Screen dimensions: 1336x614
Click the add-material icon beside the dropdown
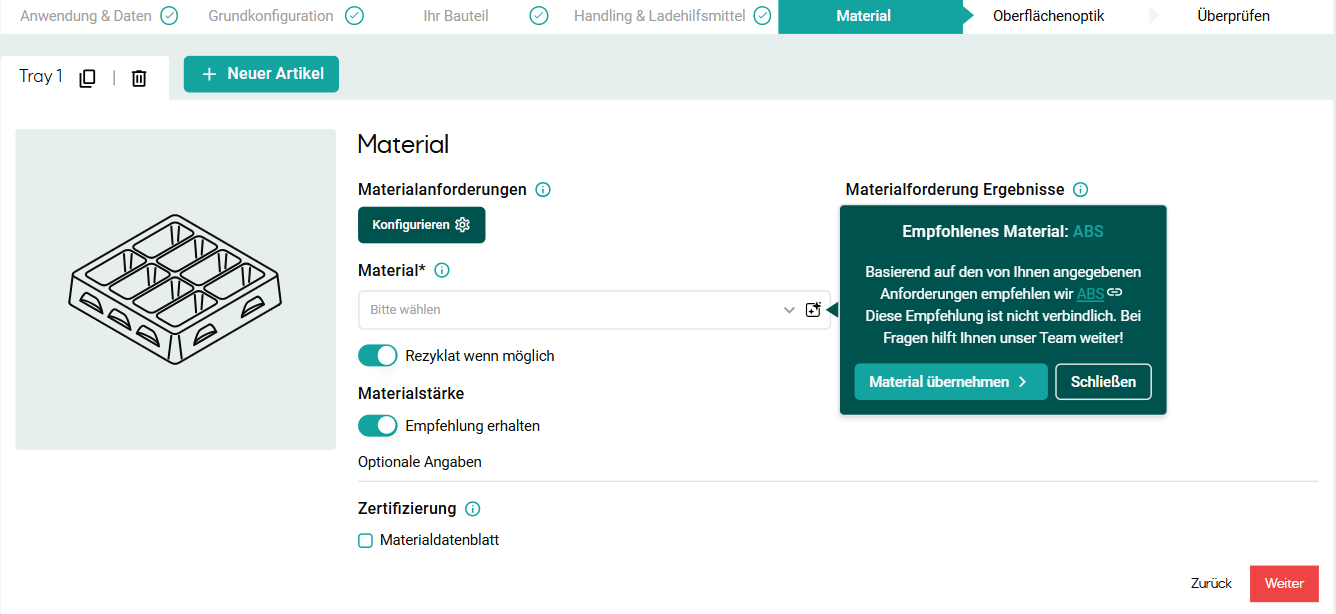pos(813,309)
